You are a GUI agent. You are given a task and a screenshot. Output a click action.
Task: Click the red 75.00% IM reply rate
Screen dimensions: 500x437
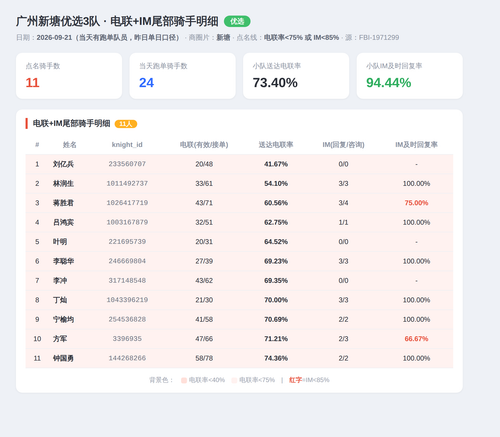click(x=416, y=203)
